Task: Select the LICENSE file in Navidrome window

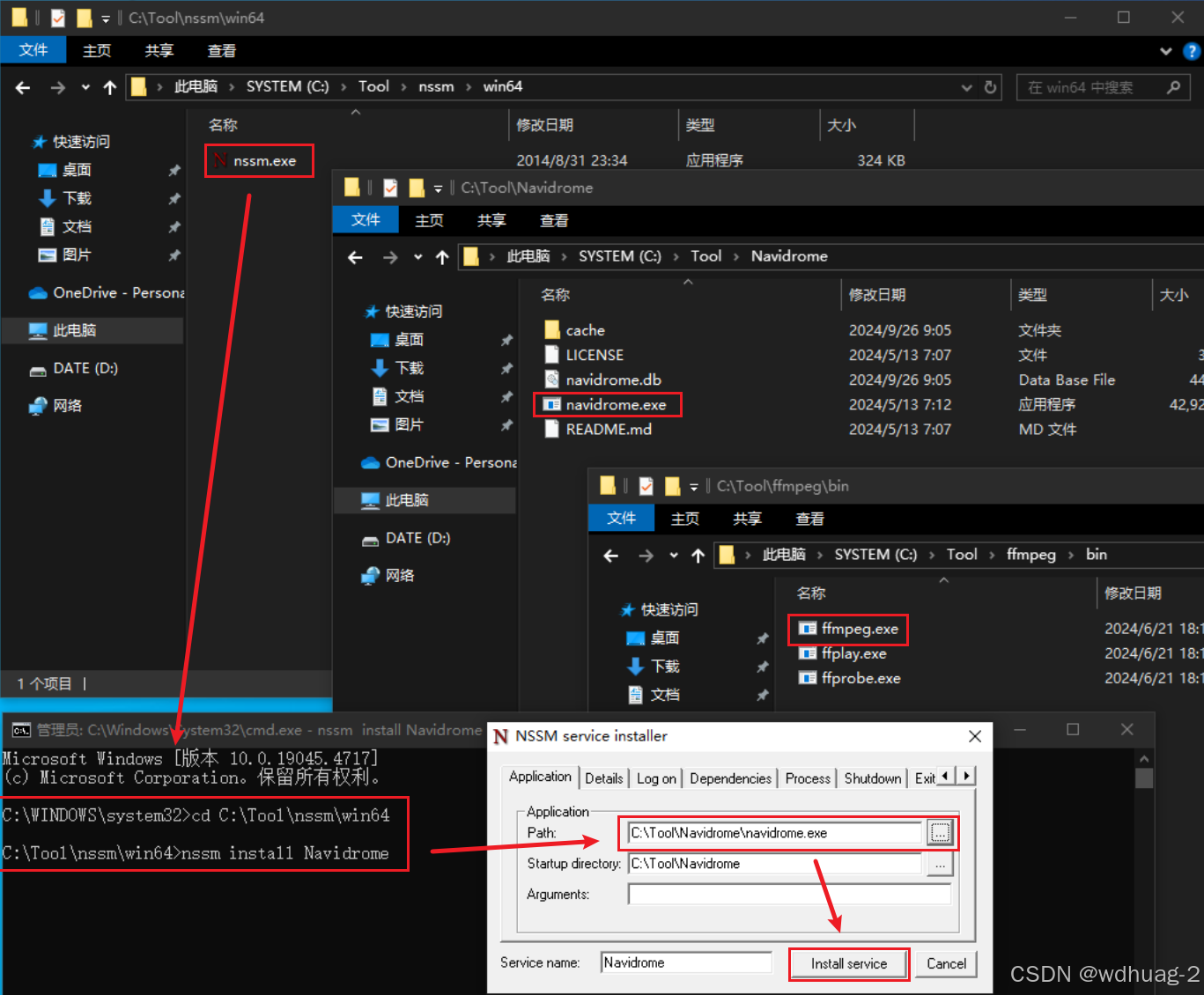Action: (x=594, y=355)
